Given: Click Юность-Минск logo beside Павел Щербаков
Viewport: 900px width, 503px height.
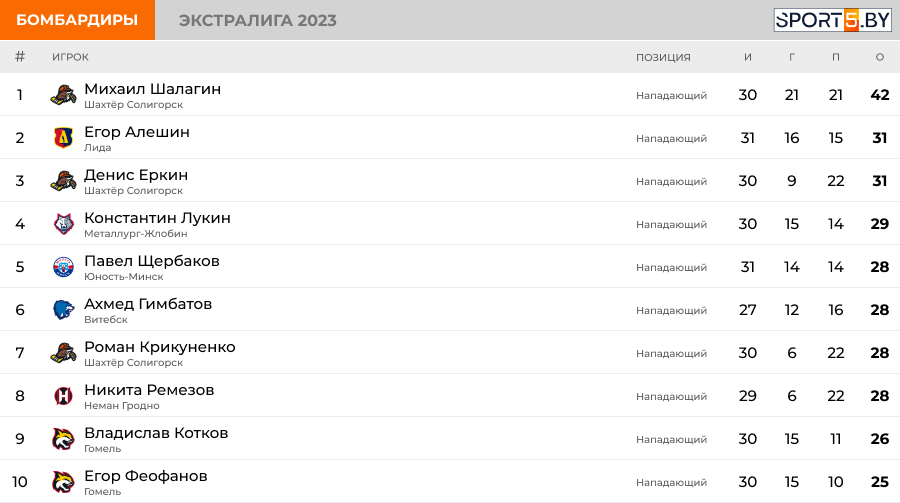Looking at the screenshot, I should click(x=63, y=267).
